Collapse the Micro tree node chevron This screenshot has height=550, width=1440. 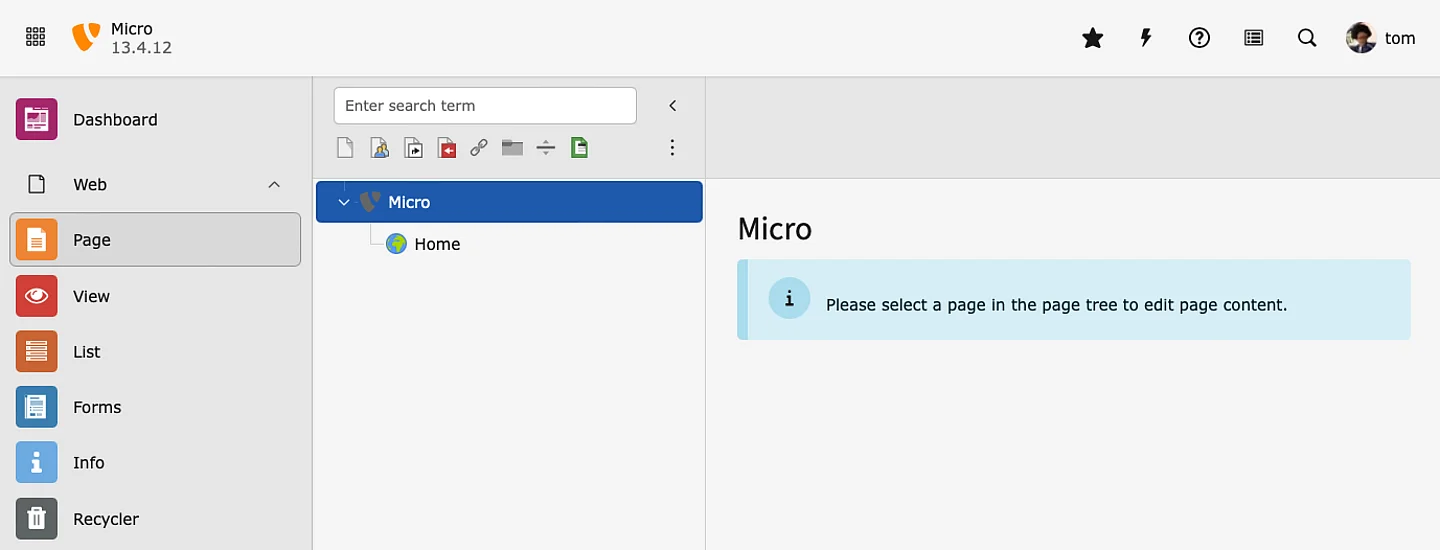(x=344, y=202)
